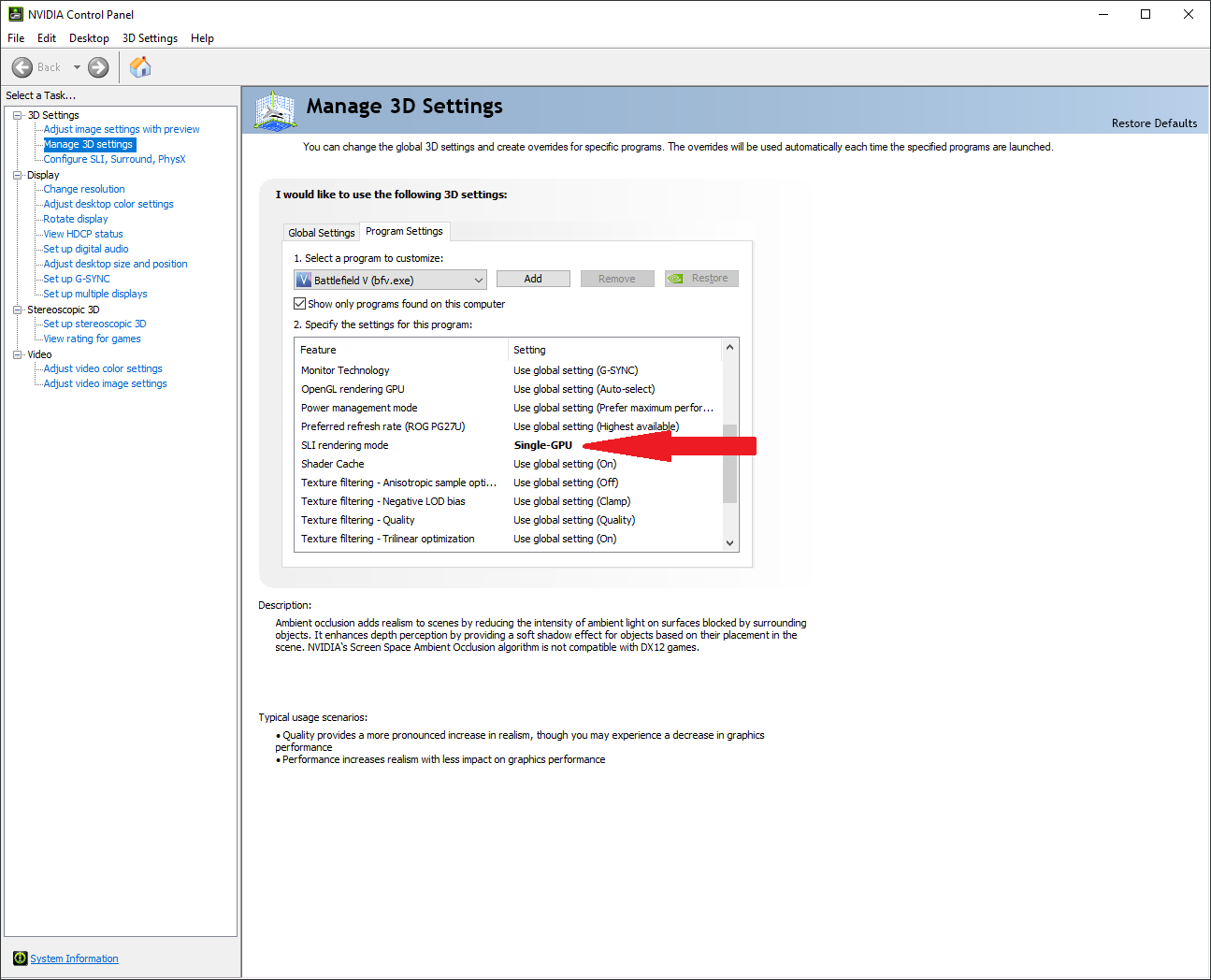This screenshot has height=980, width=1211.
Task: Click the Add program button
Action: 533,279
